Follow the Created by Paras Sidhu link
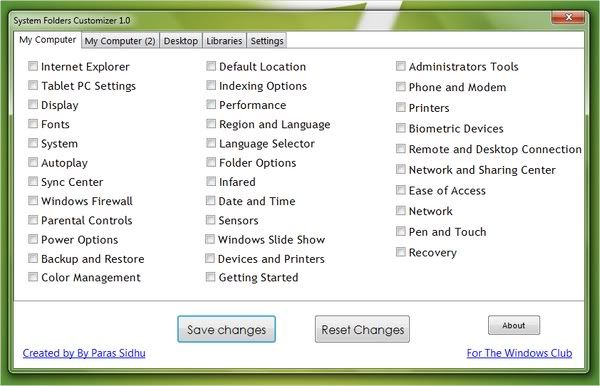The height and width of the screenshot is (386, 600). 84,353
